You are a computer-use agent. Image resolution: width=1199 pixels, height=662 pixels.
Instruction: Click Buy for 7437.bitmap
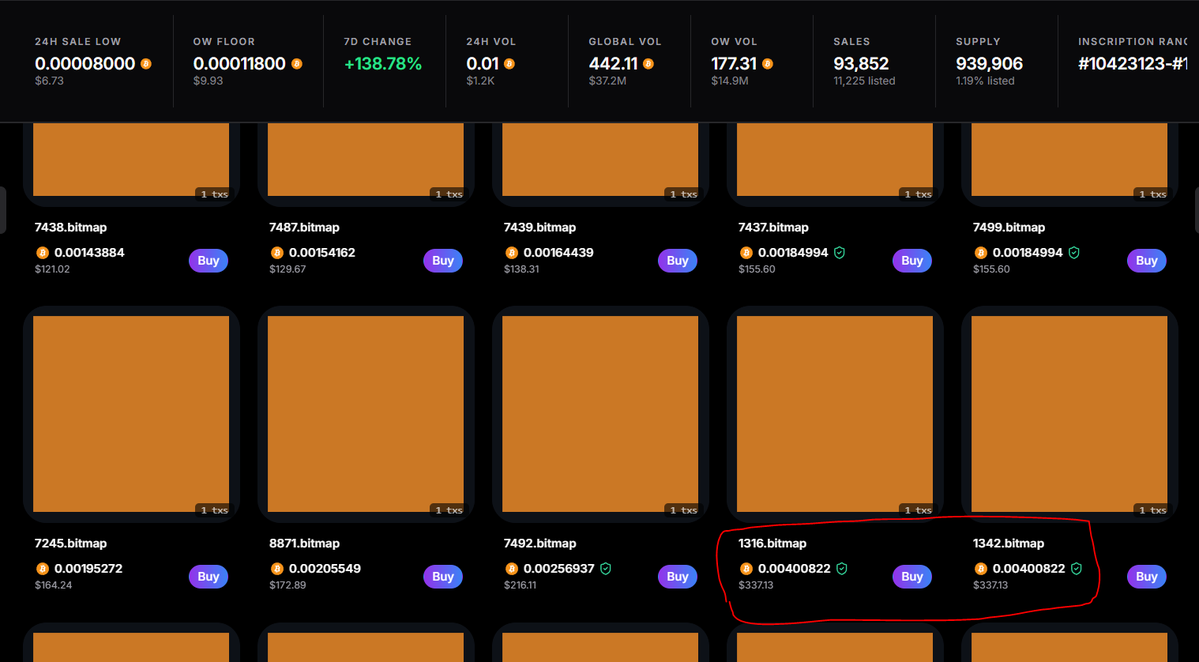coord(911,261)
